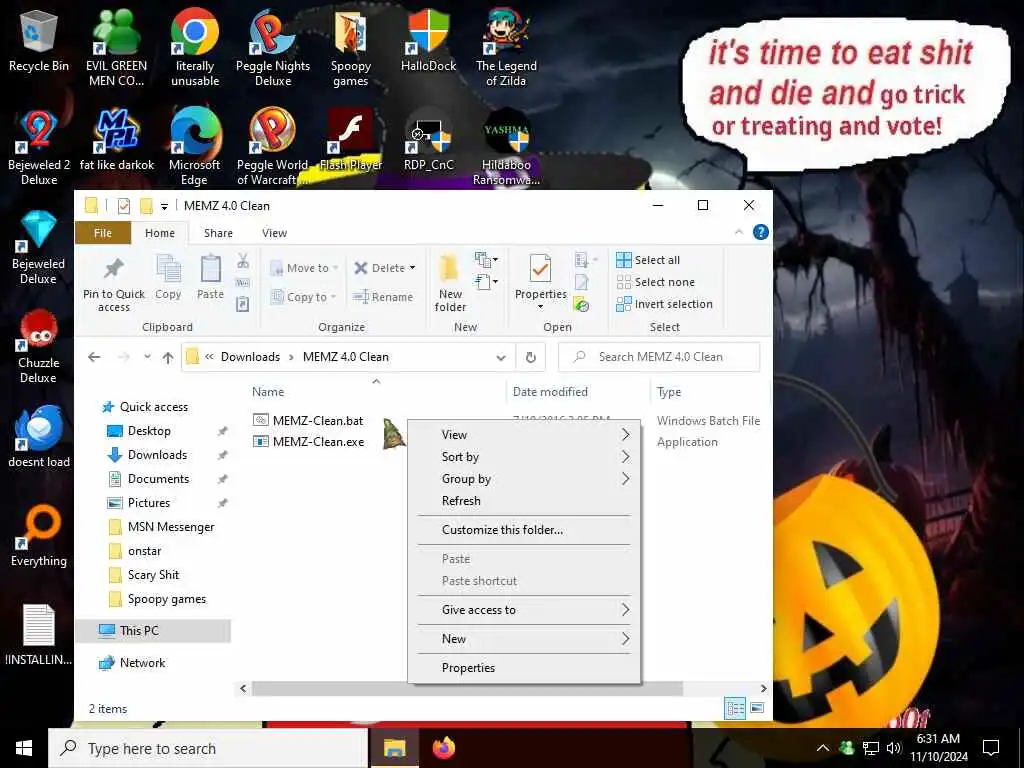This screenshot has width=1024, height=768.
Task: Expand the New submenu in context menu
Action: [x=524, y=639]
